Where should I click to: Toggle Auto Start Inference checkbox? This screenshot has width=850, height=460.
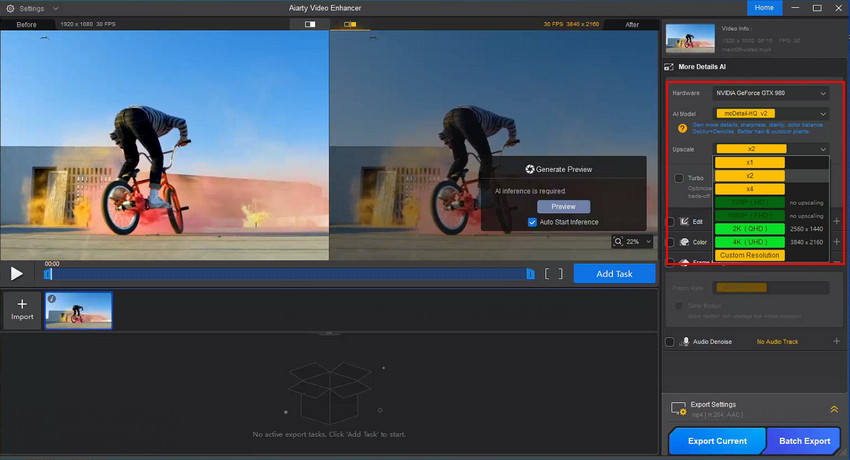pyautogui.click(x=532, y=222)
